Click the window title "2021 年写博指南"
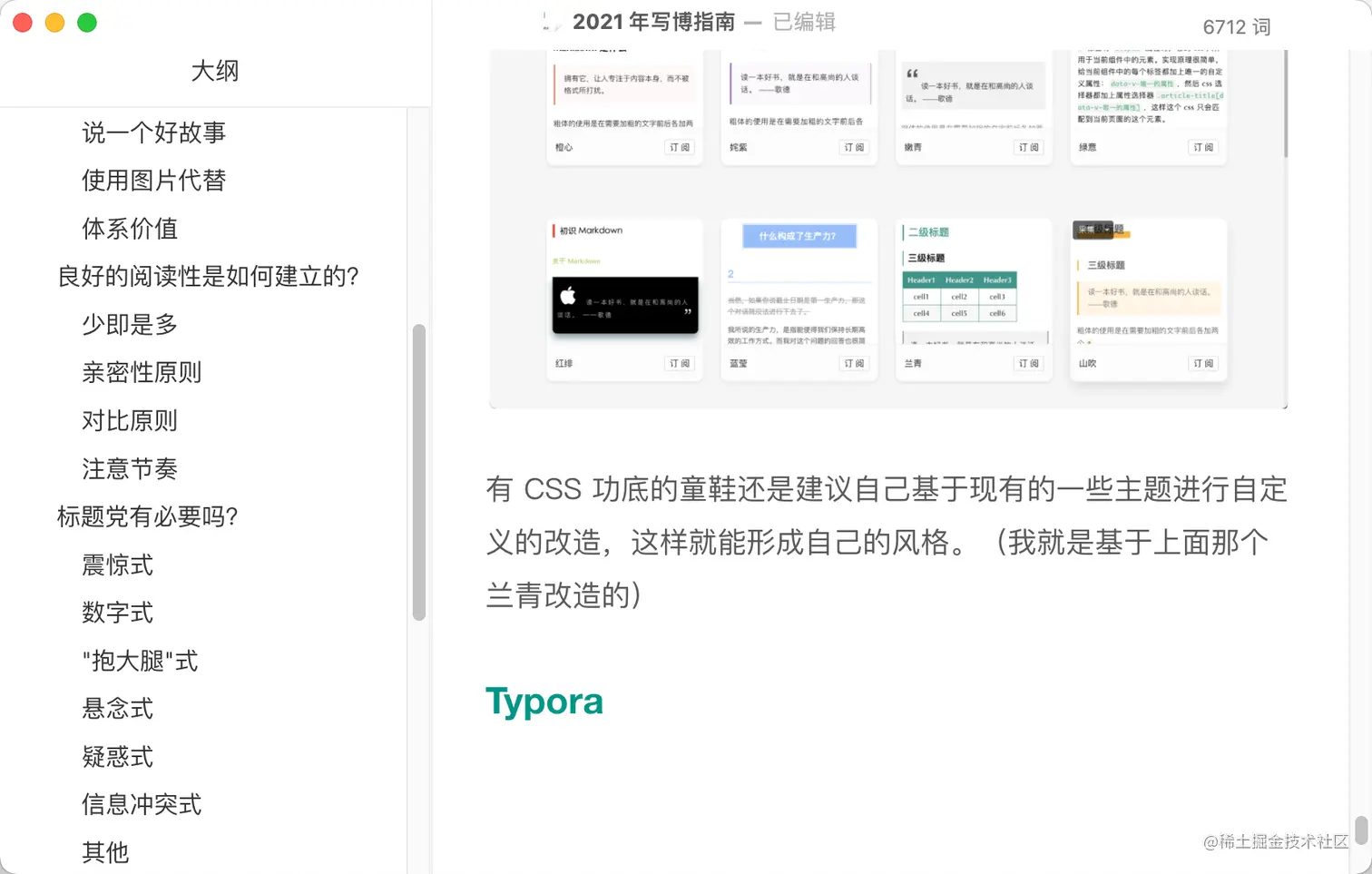This screenshot has height=874, width=1372. 653,22
